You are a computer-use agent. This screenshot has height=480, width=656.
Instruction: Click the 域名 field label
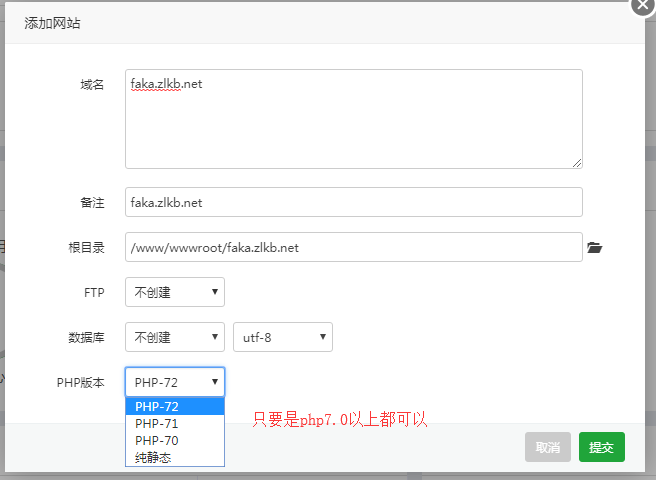(x=92, y=85)
